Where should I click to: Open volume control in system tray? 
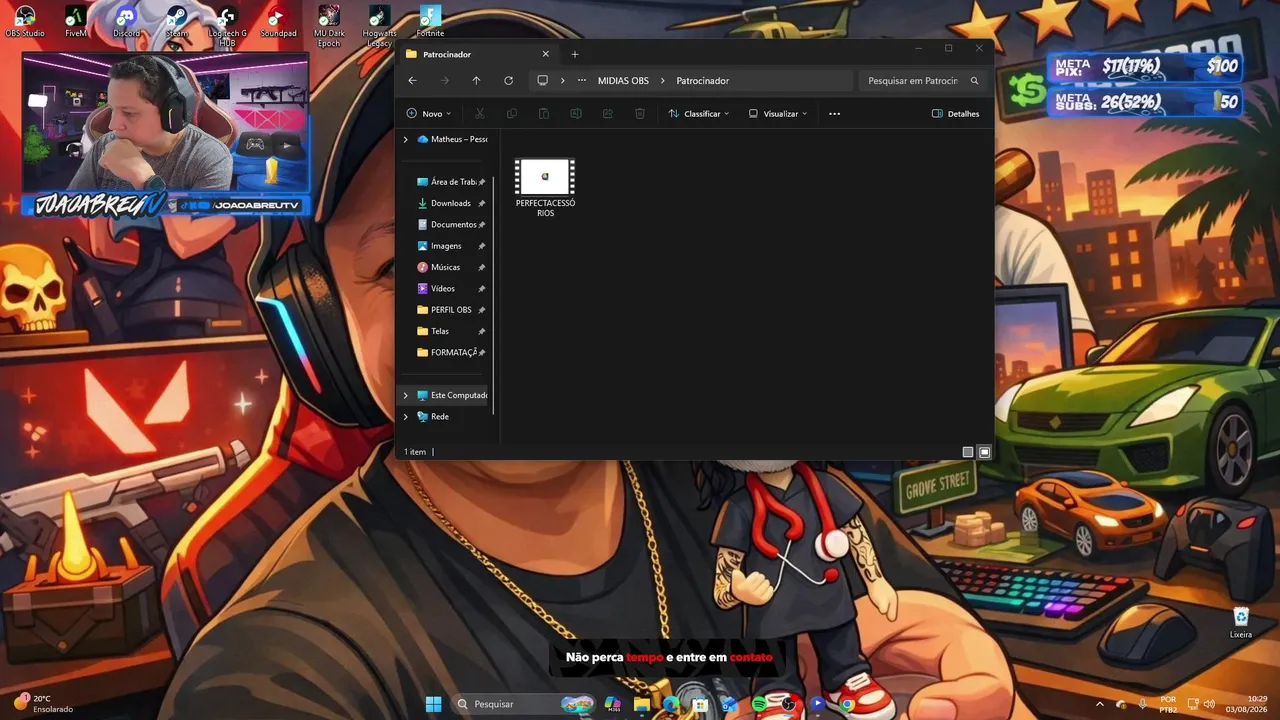[x=1209, y=704]
